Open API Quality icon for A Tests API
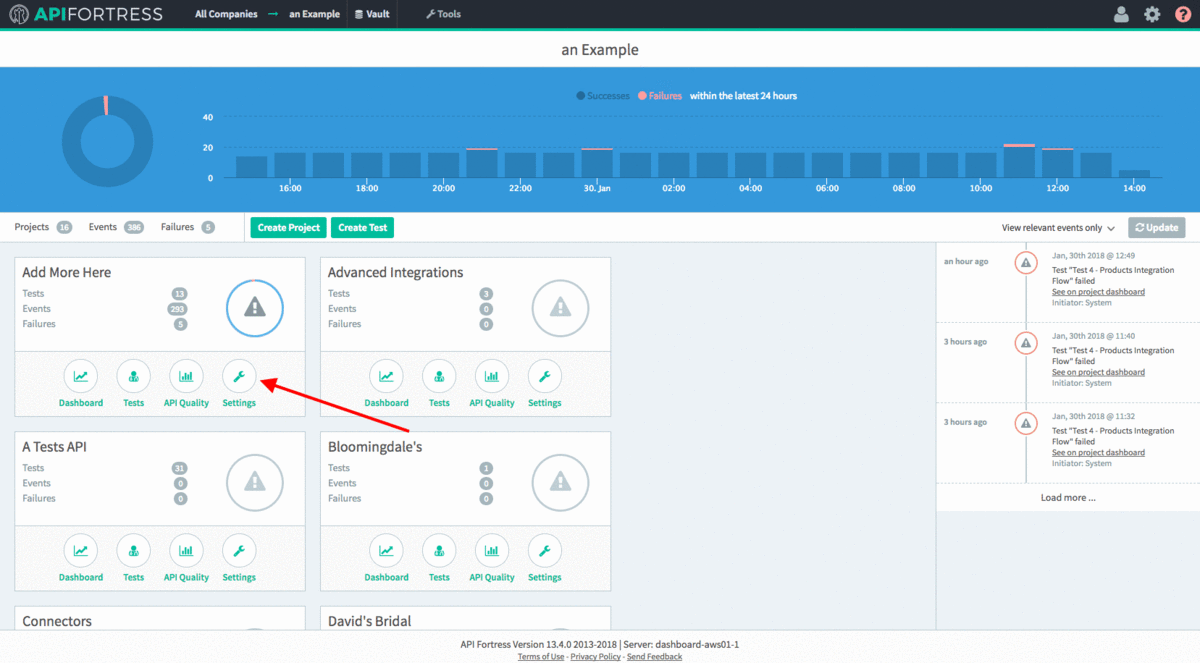 (x=186, y=551)
